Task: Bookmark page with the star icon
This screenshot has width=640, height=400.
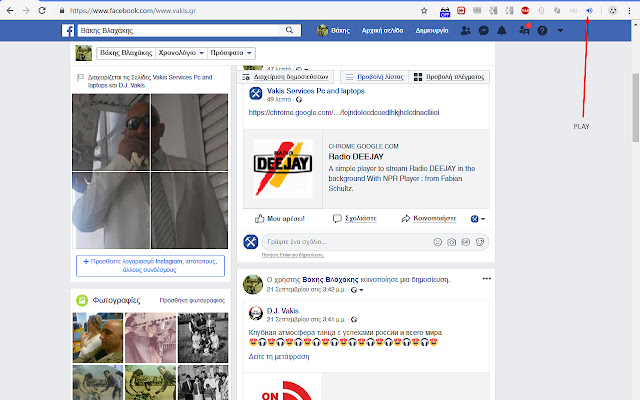Action: [x=424, y=11]
